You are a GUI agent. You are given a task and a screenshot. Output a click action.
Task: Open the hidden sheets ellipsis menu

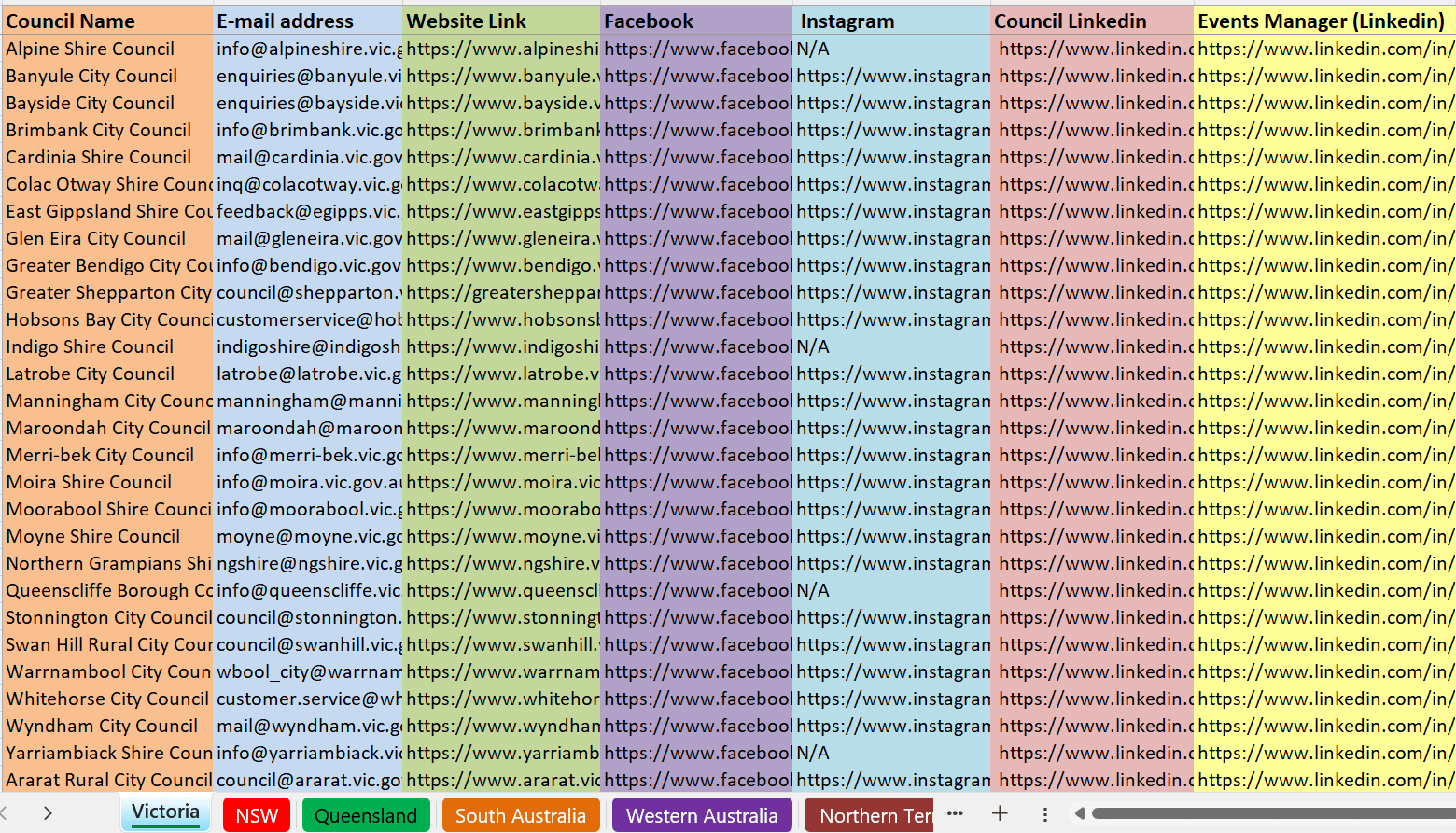click(x=955, y=813)
